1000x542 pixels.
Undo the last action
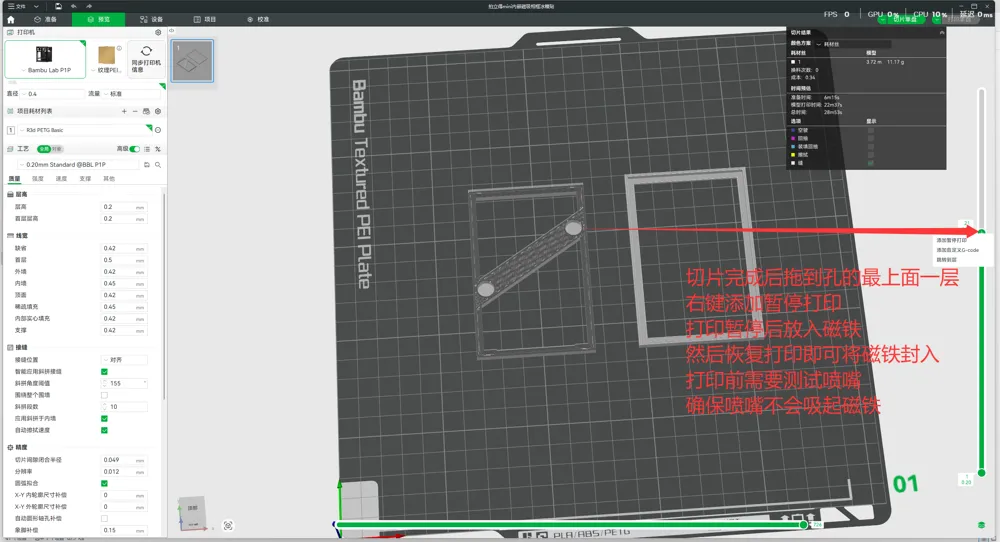[x=74, y=6]
